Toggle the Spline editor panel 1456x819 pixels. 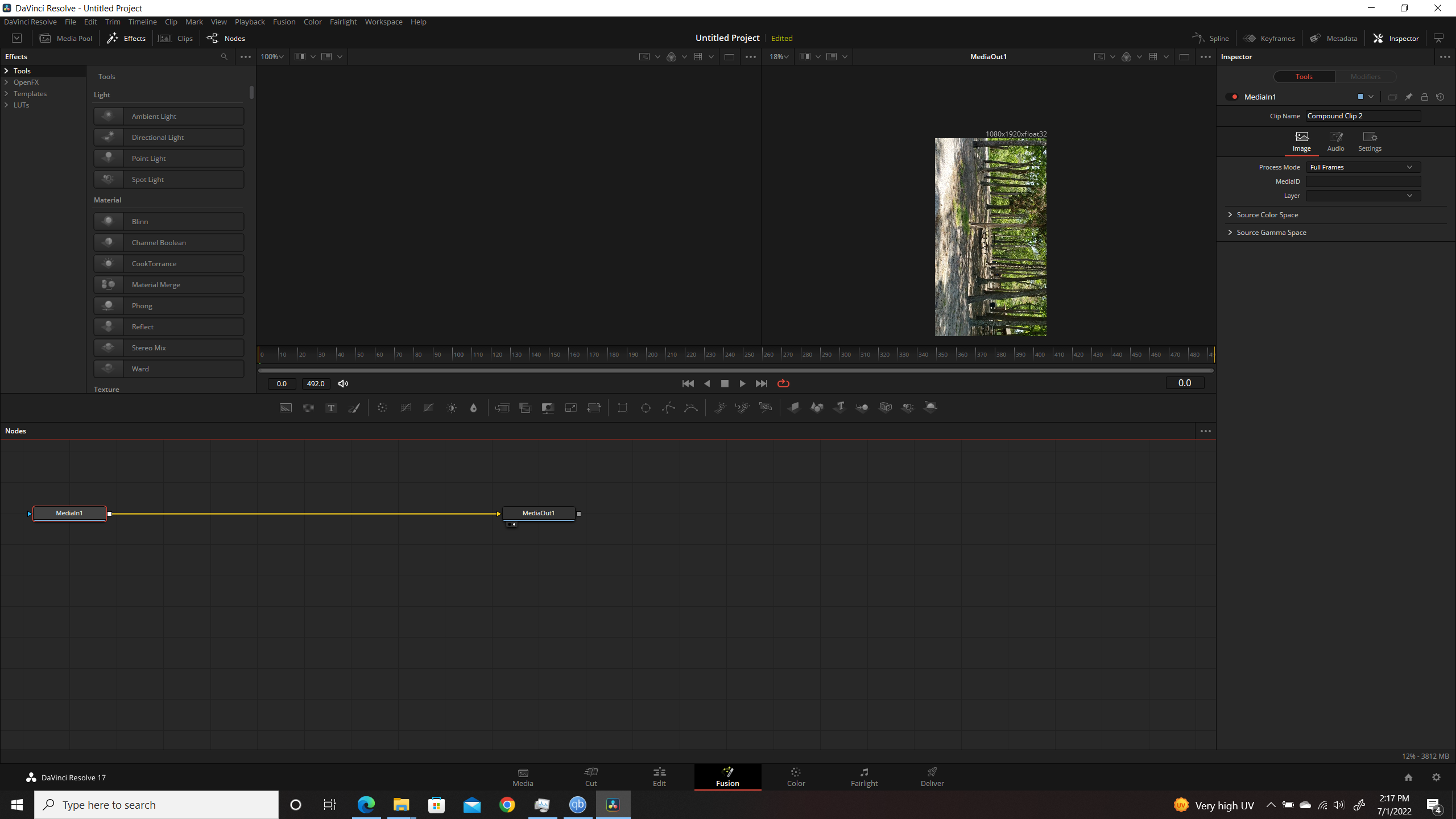click(1210, 39)
